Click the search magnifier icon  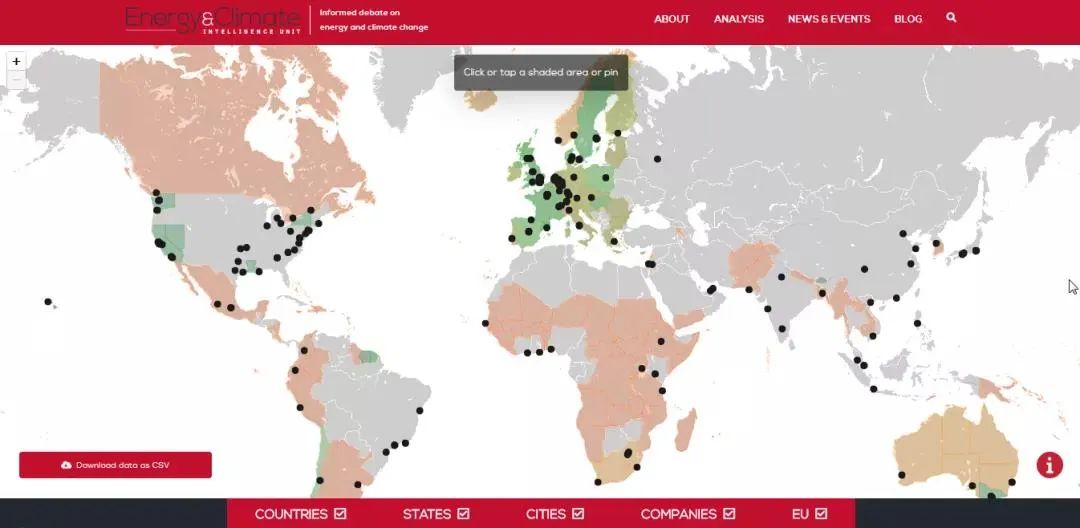click(x=951, y=18)
